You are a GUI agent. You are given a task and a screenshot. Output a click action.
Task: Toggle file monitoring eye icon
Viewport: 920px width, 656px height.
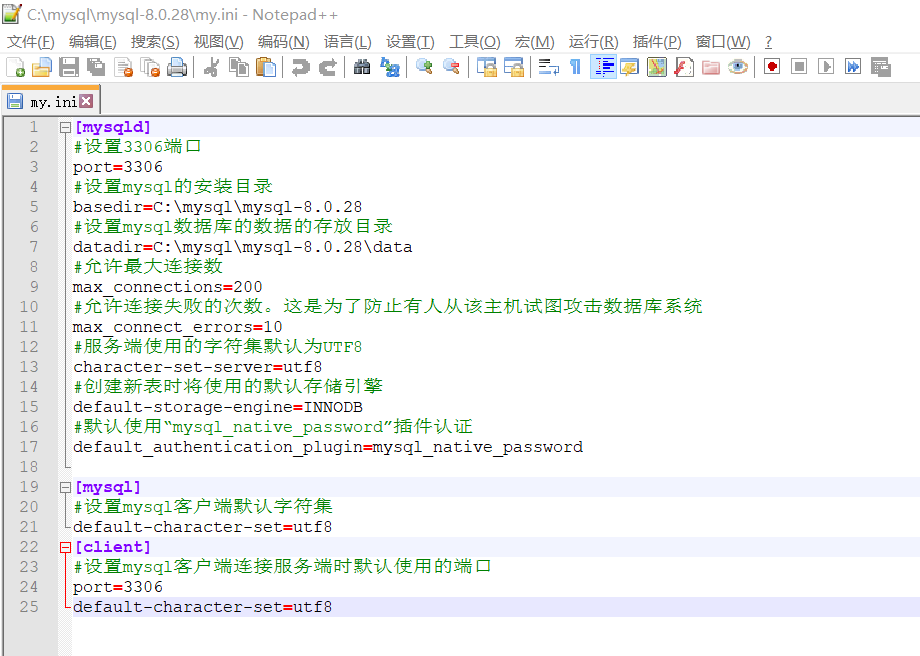738,67
